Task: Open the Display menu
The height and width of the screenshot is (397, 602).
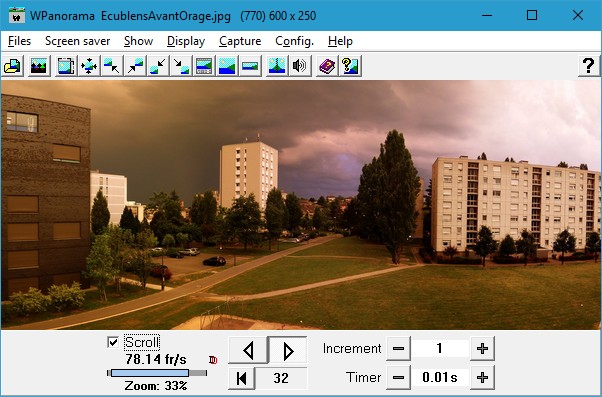Action: [x=186, y=41]
